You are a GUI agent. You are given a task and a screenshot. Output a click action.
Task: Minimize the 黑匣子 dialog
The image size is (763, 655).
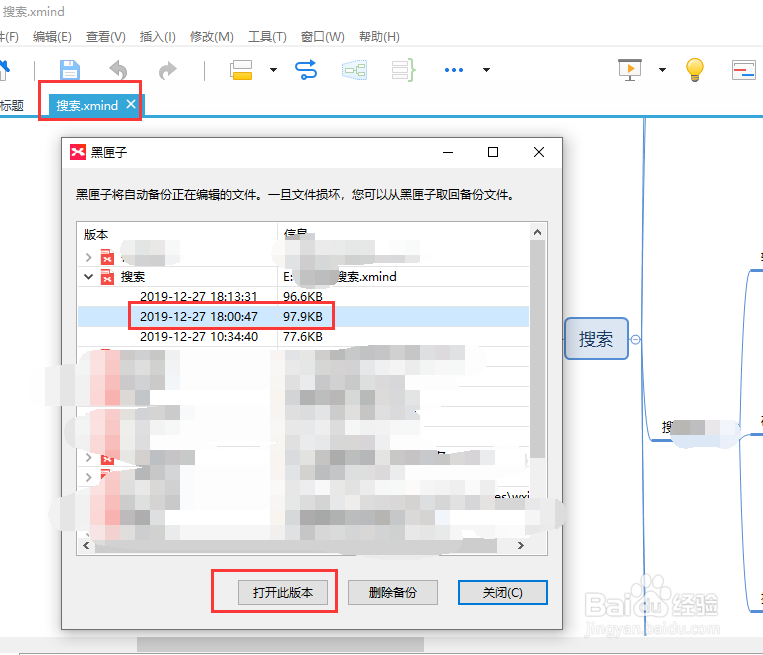tap(448, 152)
